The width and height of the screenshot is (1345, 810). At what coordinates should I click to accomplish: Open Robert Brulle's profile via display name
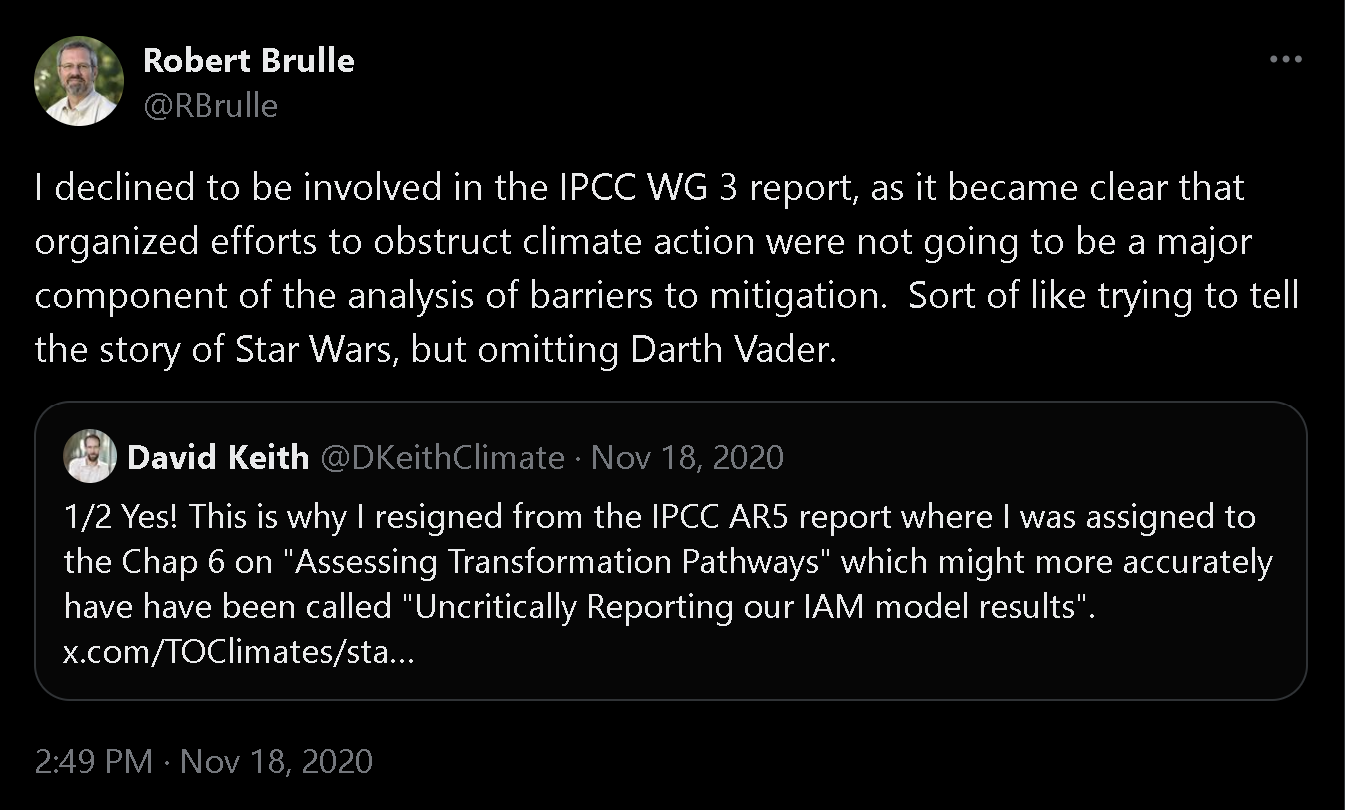pyautogui.click(x=249, y=61)
